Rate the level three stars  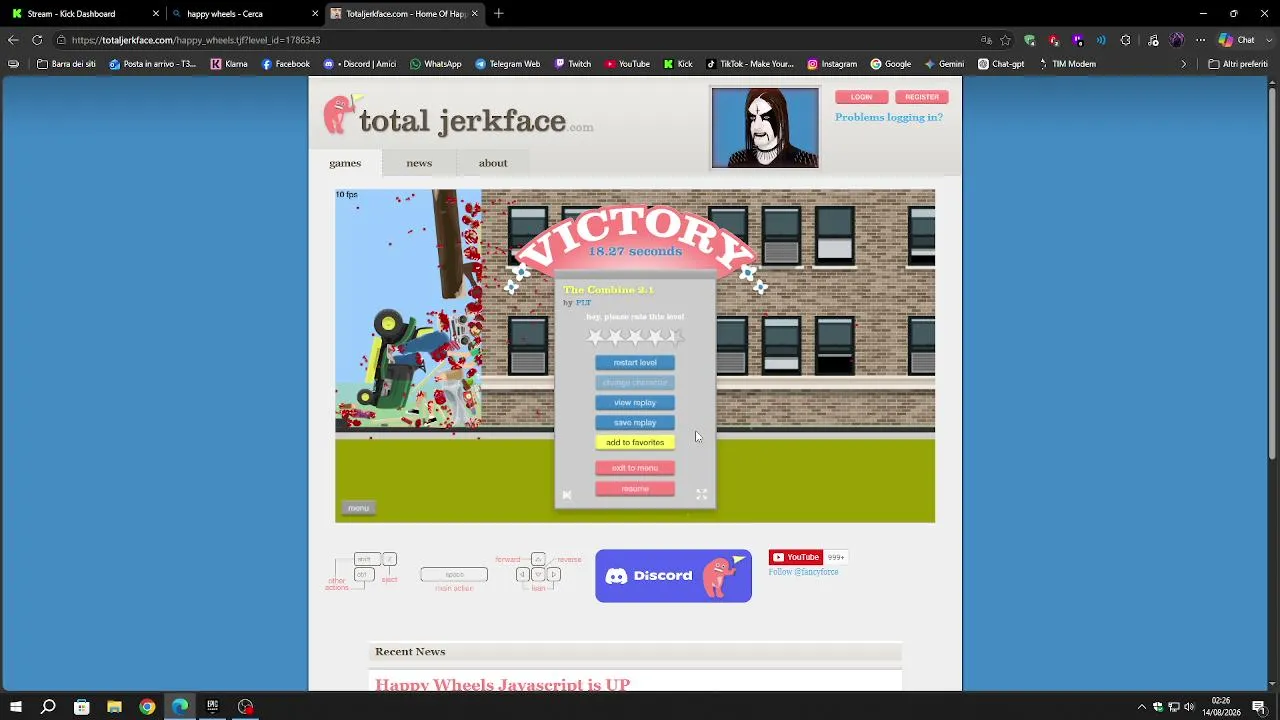click(x=635, y=337)
